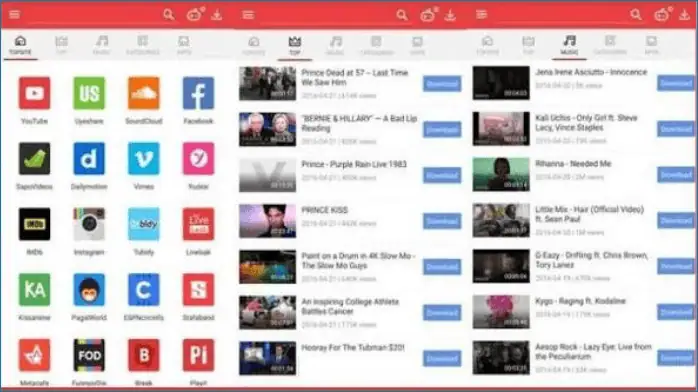The image size is (698, 392).
Task: Open 'Jena Irene Asciutto - Innocence' title
Action: [591, 72]
